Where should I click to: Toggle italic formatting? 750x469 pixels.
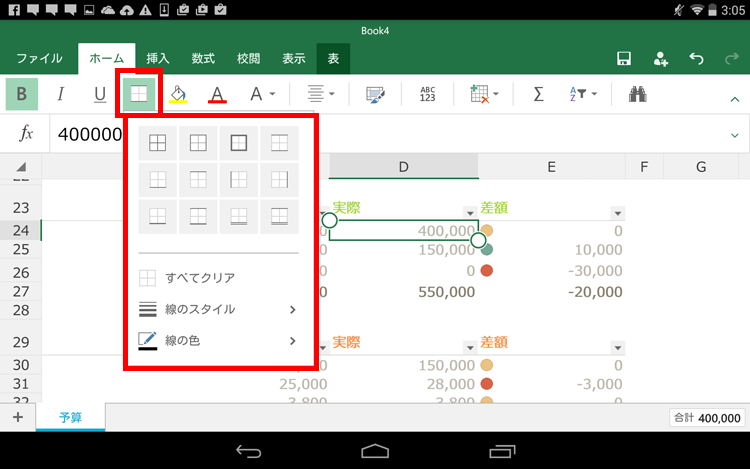point(60,94)
